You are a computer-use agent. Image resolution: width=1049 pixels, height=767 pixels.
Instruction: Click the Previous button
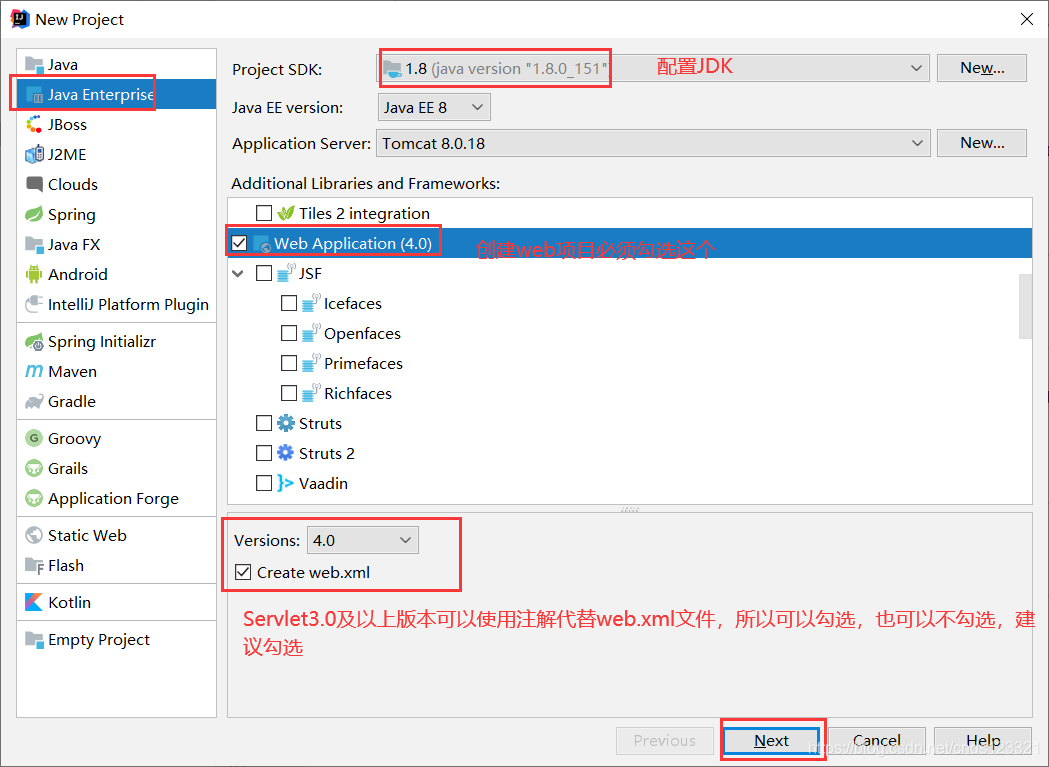pyautogui.click(x=664, y=740)
